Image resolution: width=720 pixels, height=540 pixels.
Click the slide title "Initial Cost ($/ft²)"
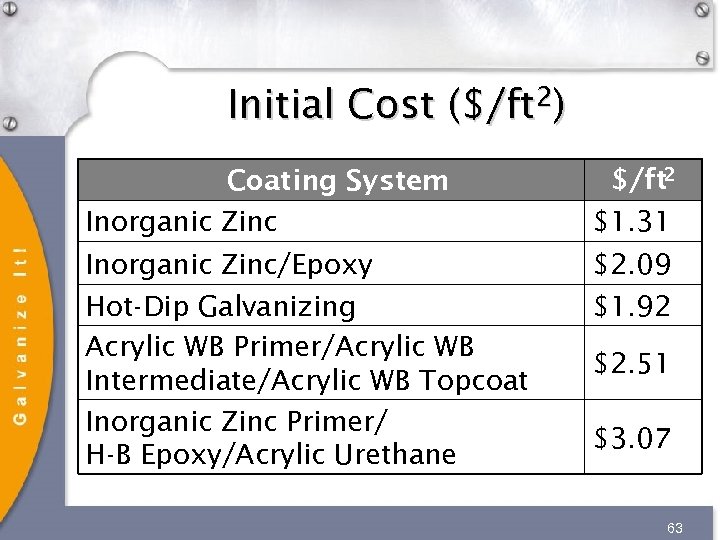click(395, 105)
